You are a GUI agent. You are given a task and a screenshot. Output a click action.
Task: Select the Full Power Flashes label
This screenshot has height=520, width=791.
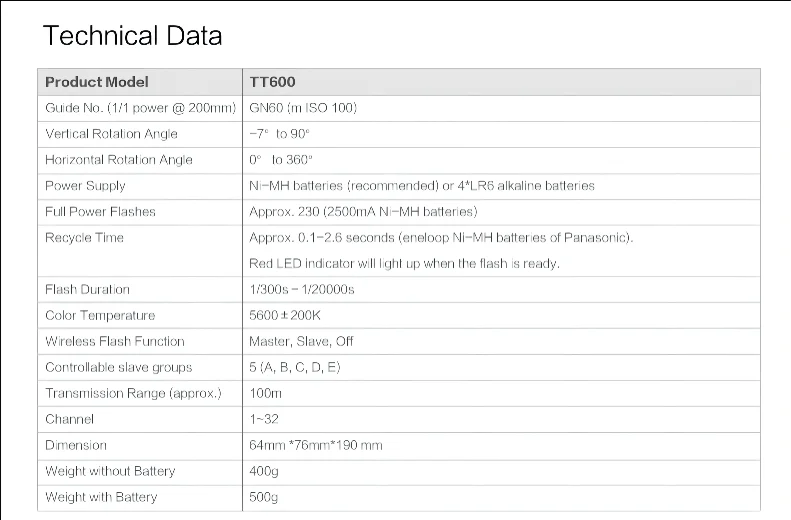coord(100,212)
